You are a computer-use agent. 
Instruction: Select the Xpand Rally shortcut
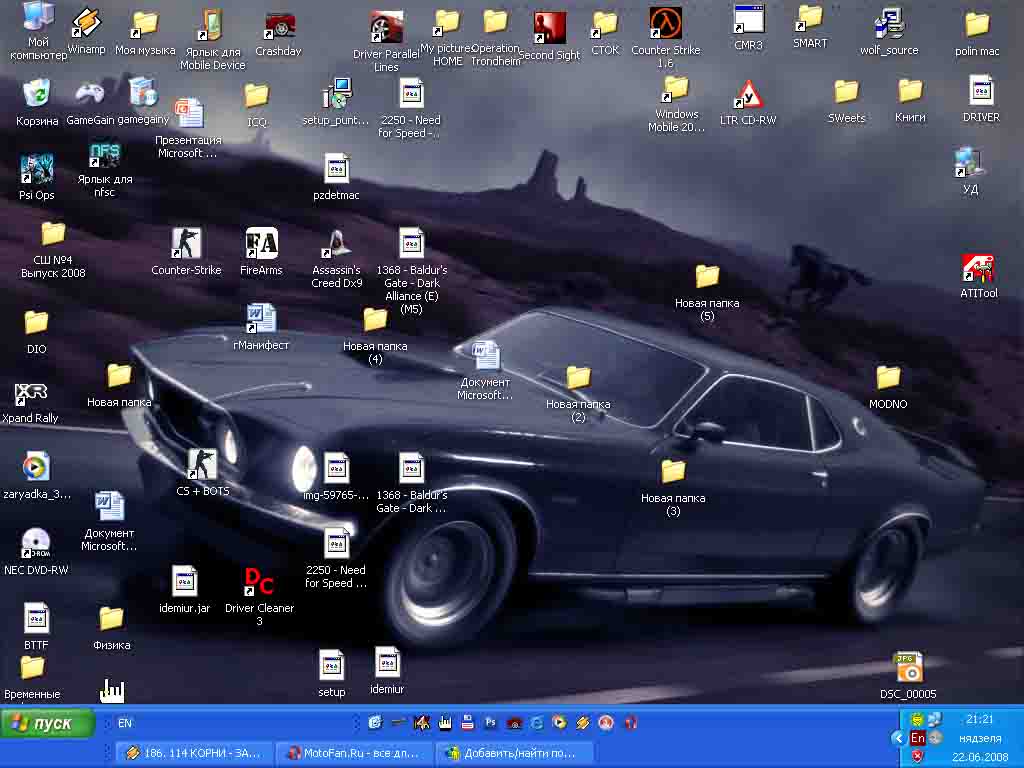coord(30,393)
